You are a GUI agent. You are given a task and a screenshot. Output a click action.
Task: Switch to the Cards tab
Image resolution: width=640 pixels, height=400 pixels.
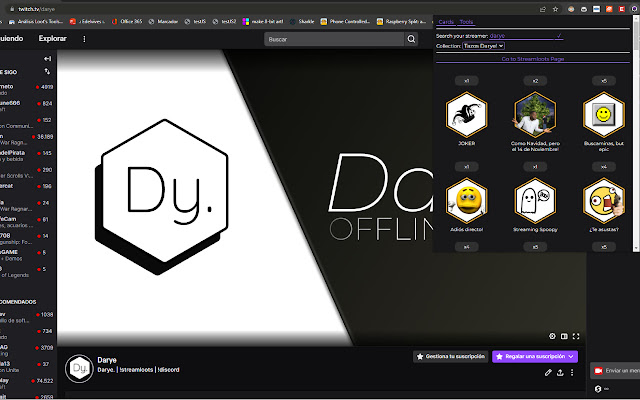(x=446, y=22)
